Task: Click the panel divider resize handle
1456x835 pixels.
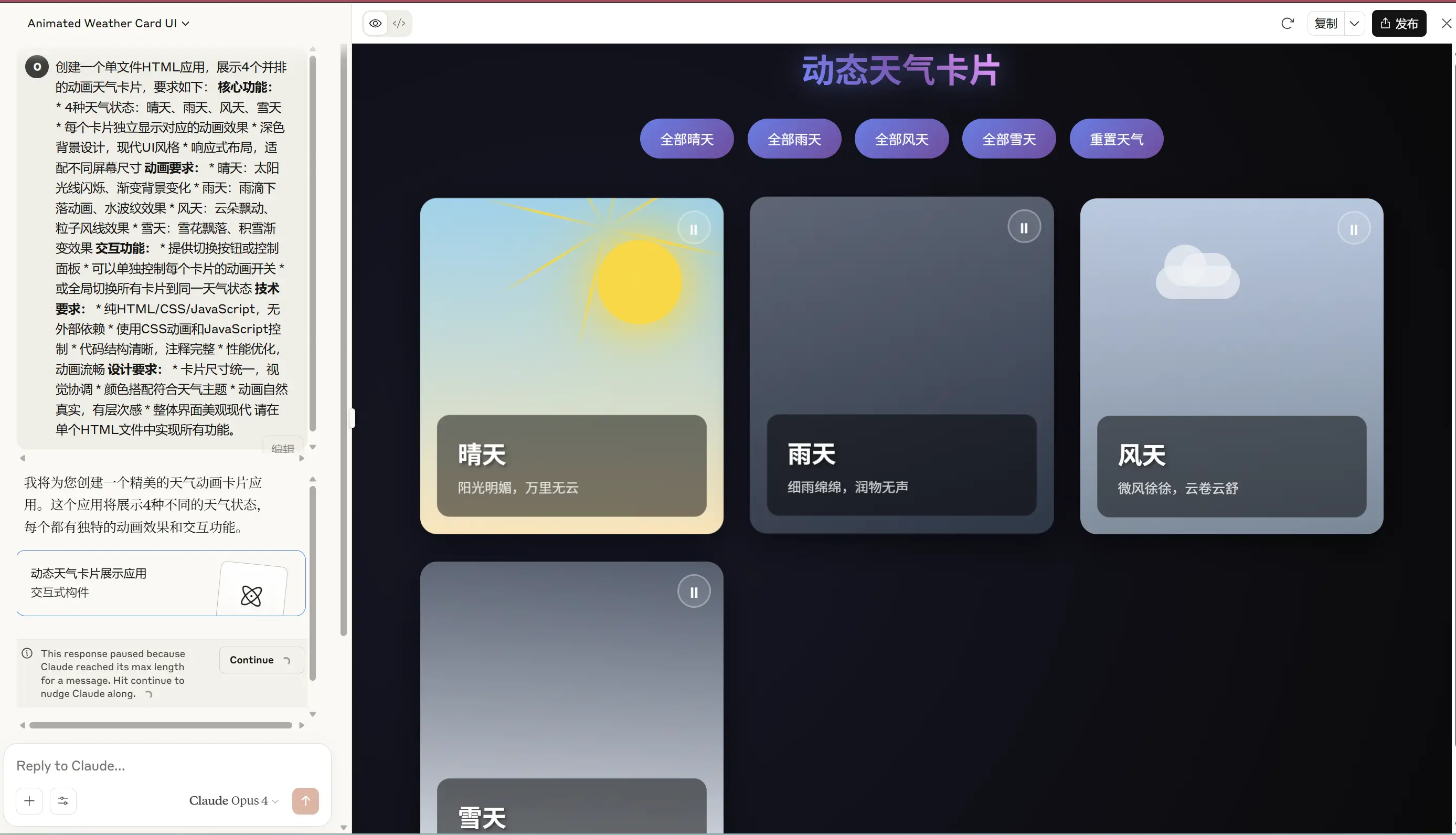Action: click(352, 418)
